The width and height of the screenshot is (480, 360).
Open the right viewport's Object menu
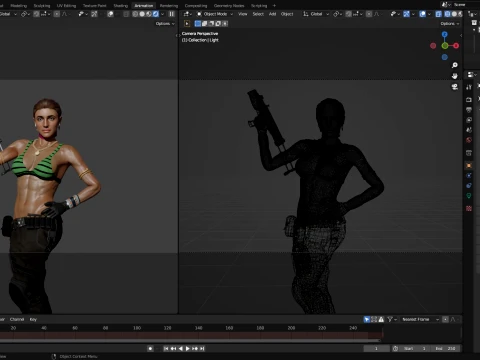point(287,14)
